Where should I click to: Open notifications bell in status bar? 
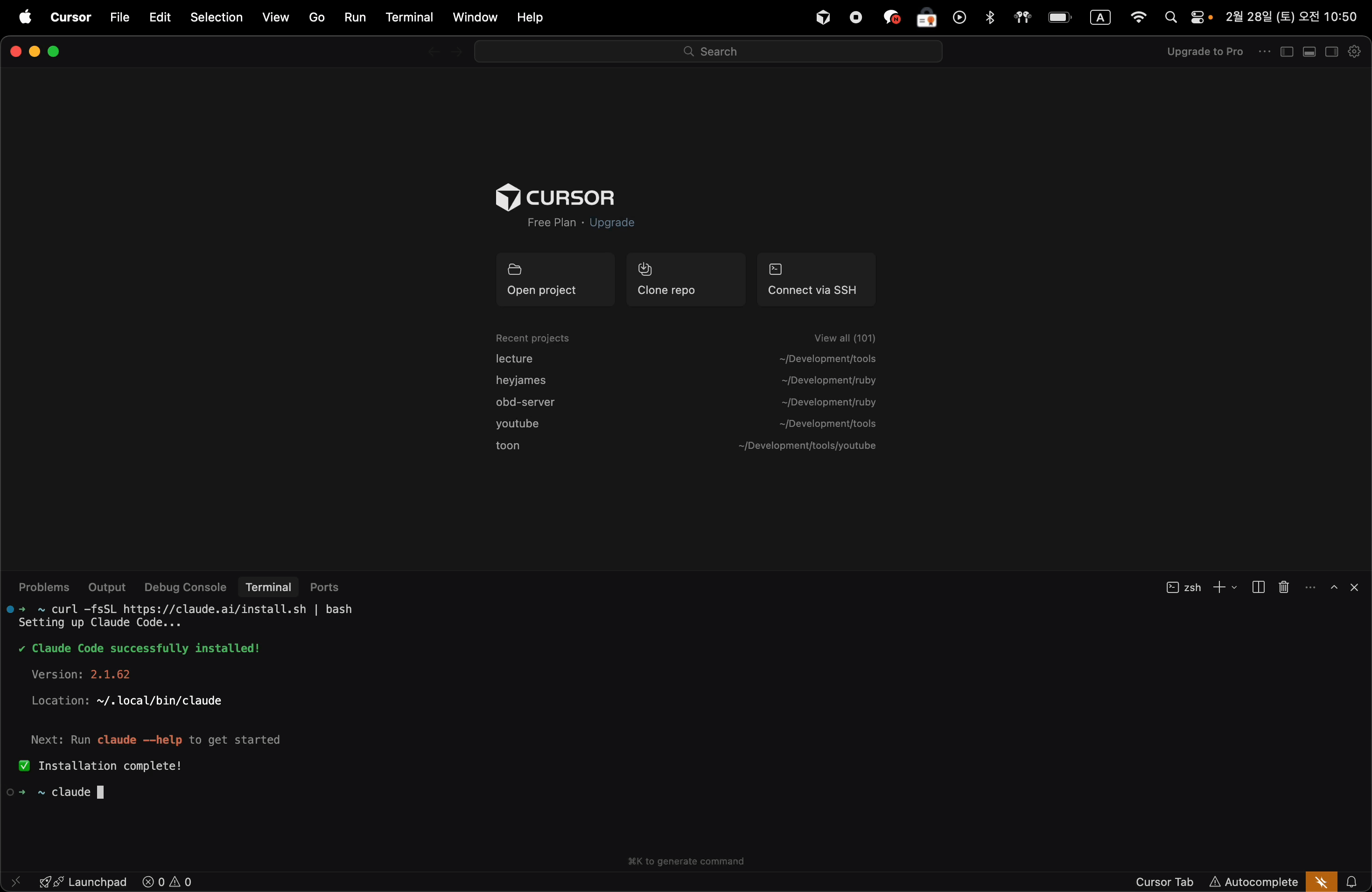click(x=1351, y=882)
